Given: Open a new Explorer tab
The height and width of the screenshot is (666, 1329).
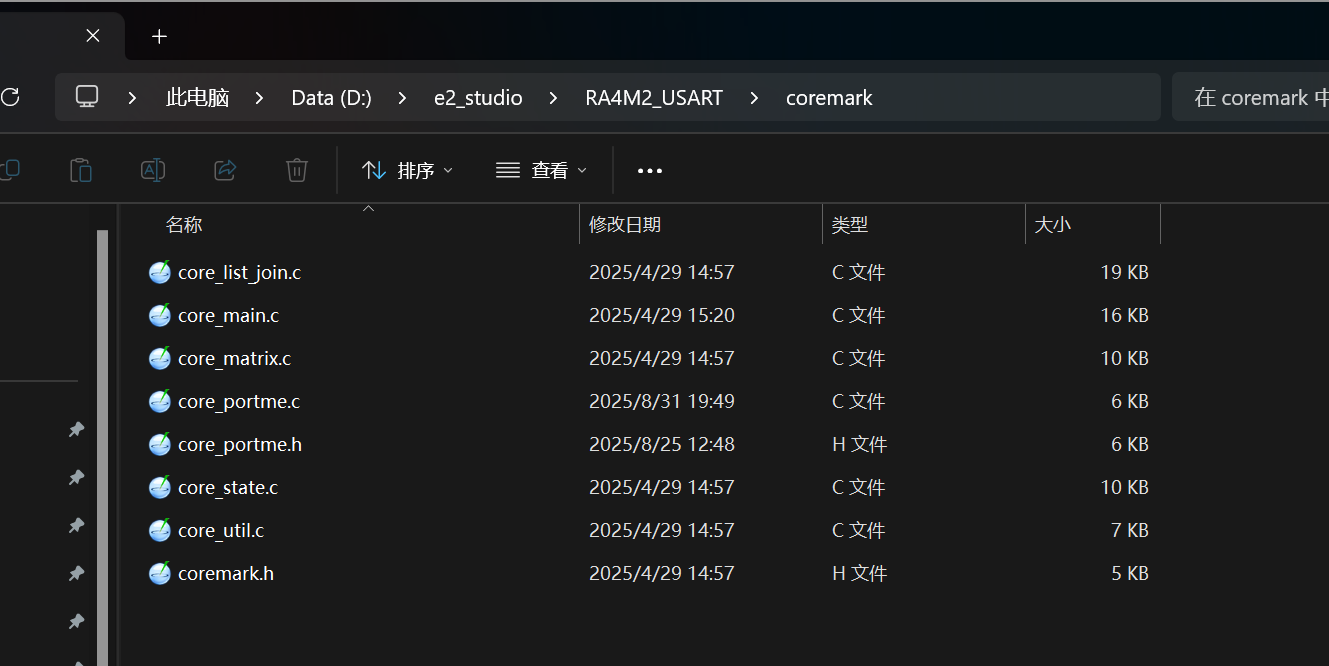Looking at the screenshot, I should [159, 36].
